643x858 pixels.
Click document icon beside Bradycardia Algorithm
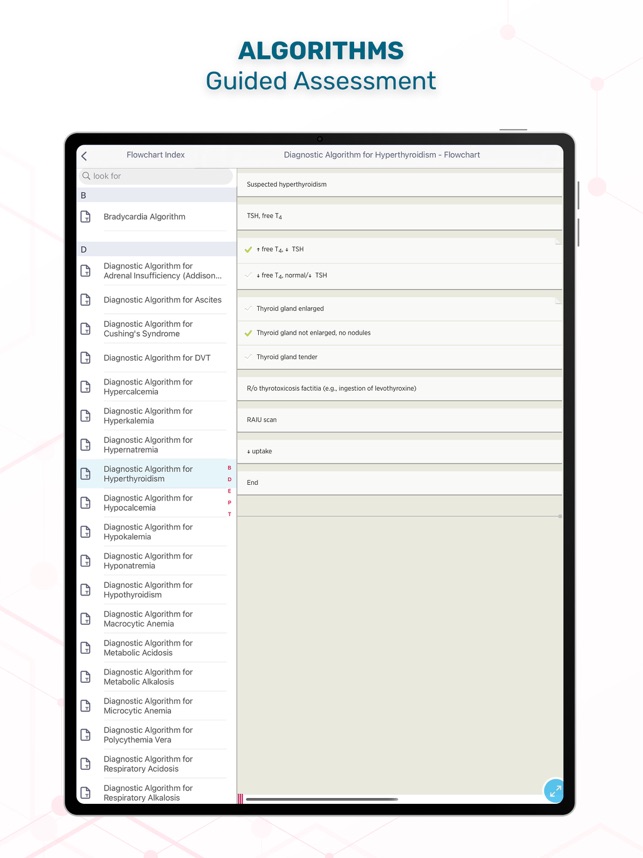(85, 217)
